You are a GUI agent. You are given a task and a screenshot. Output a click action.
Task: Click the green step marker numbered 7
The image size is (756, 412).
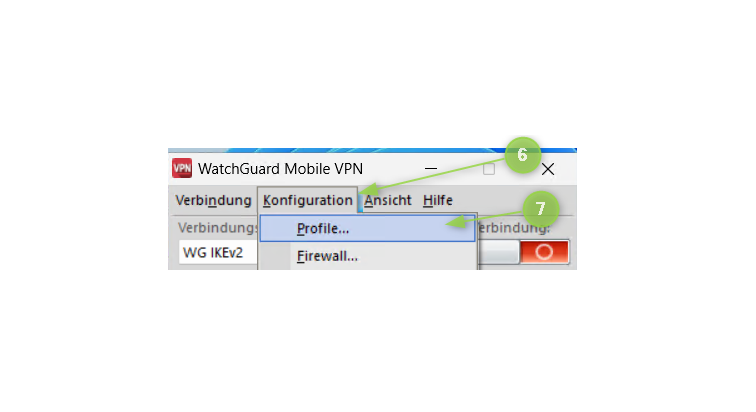[x=540, y=209]
